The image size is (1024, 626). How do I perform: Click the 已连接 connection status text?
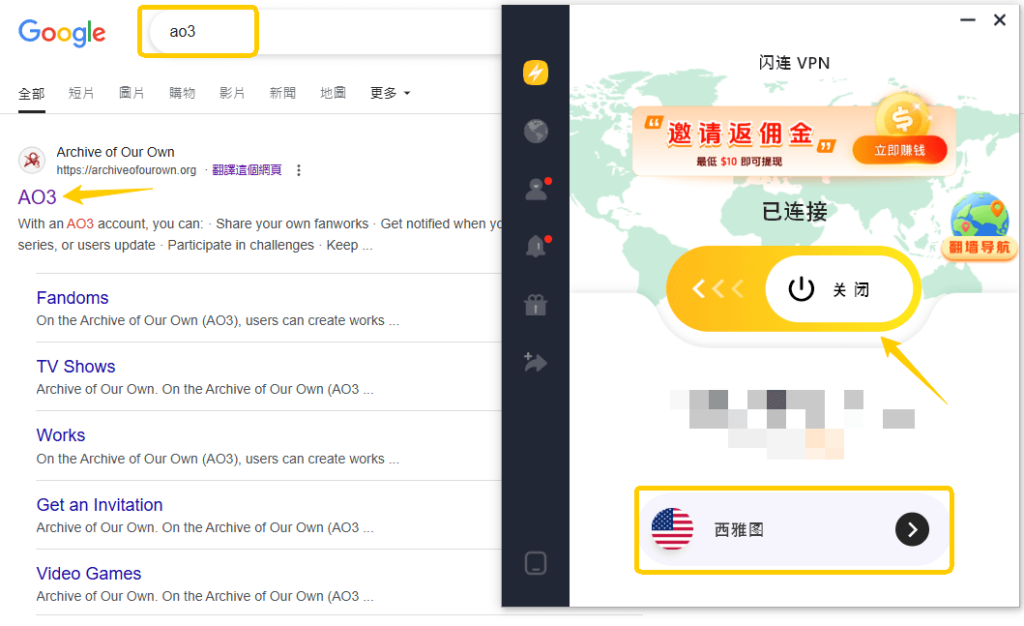795,211
